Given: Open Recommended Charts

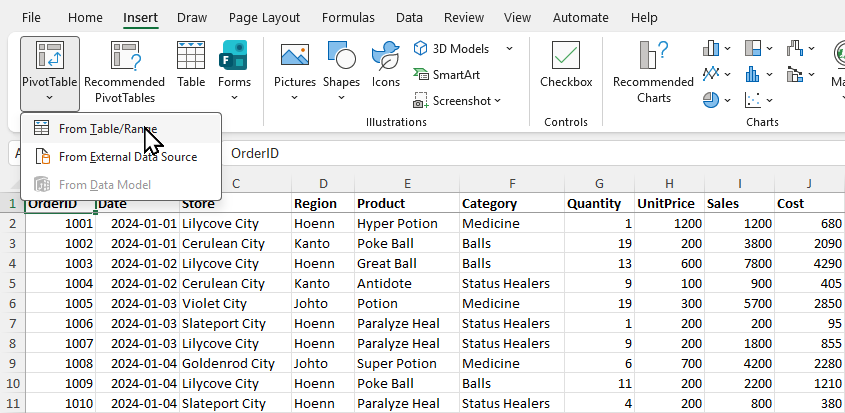Looking at the screenshot, I should click(653, 73).
